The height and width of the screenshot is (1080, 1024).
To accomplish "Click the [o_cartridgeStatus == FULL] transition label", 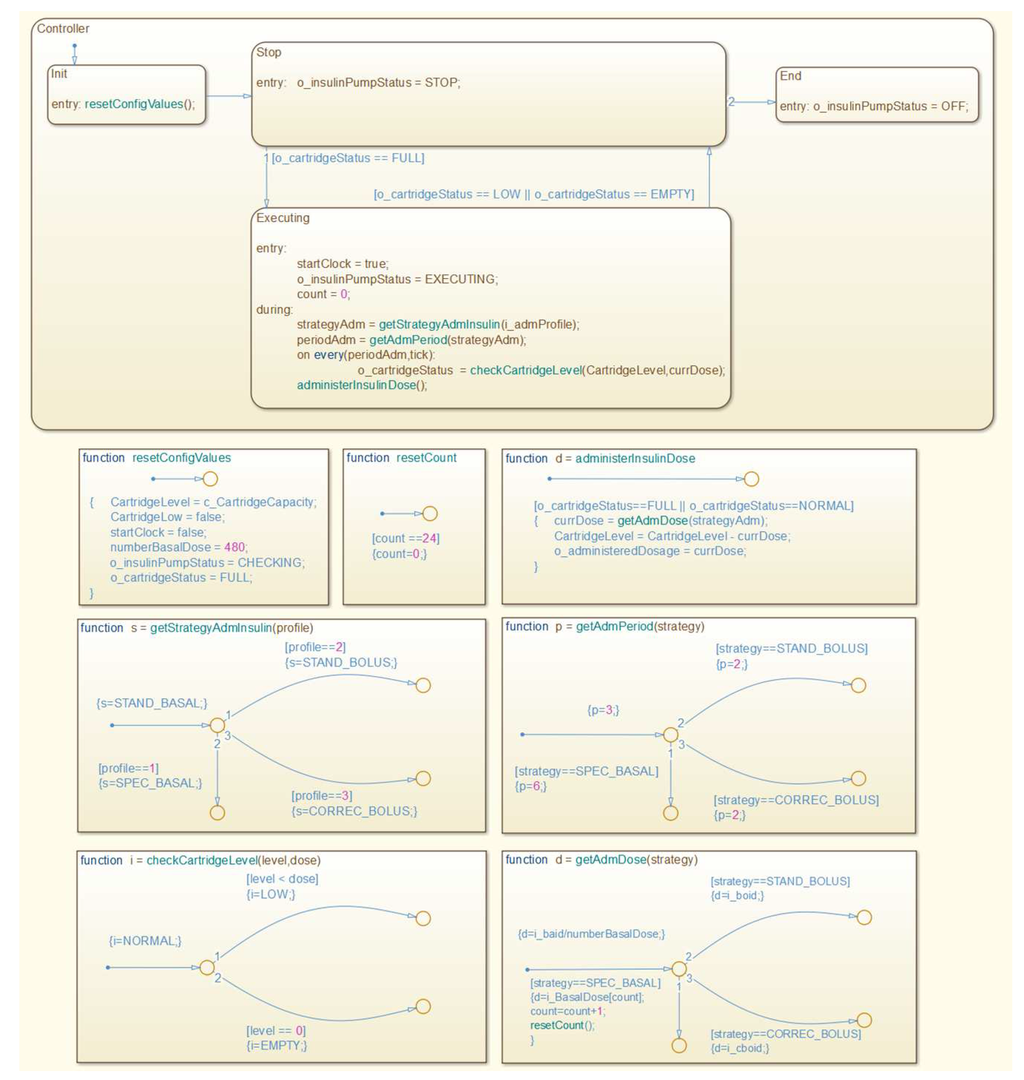I will (x=348, y=158).
